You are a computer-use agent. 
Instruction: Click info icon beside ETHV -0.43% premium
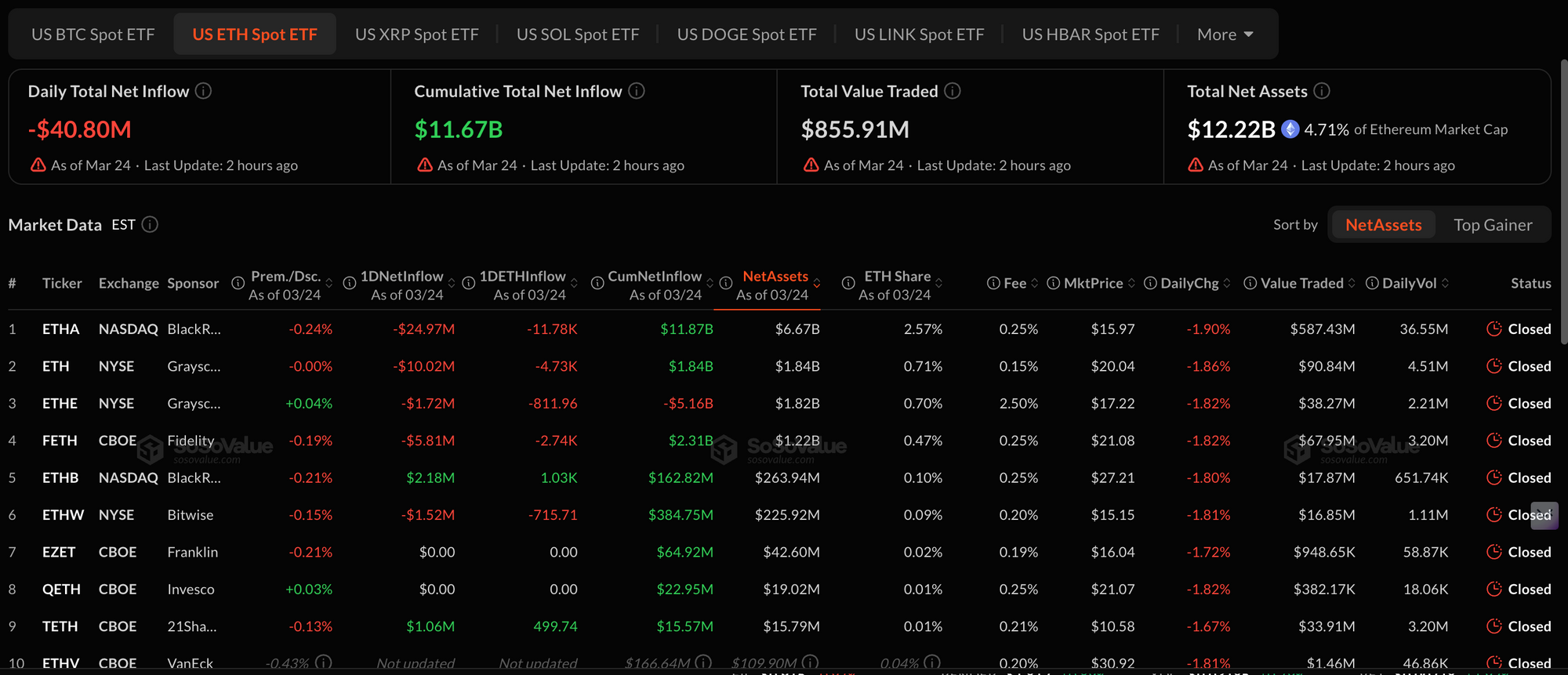(x=324, y=663)
